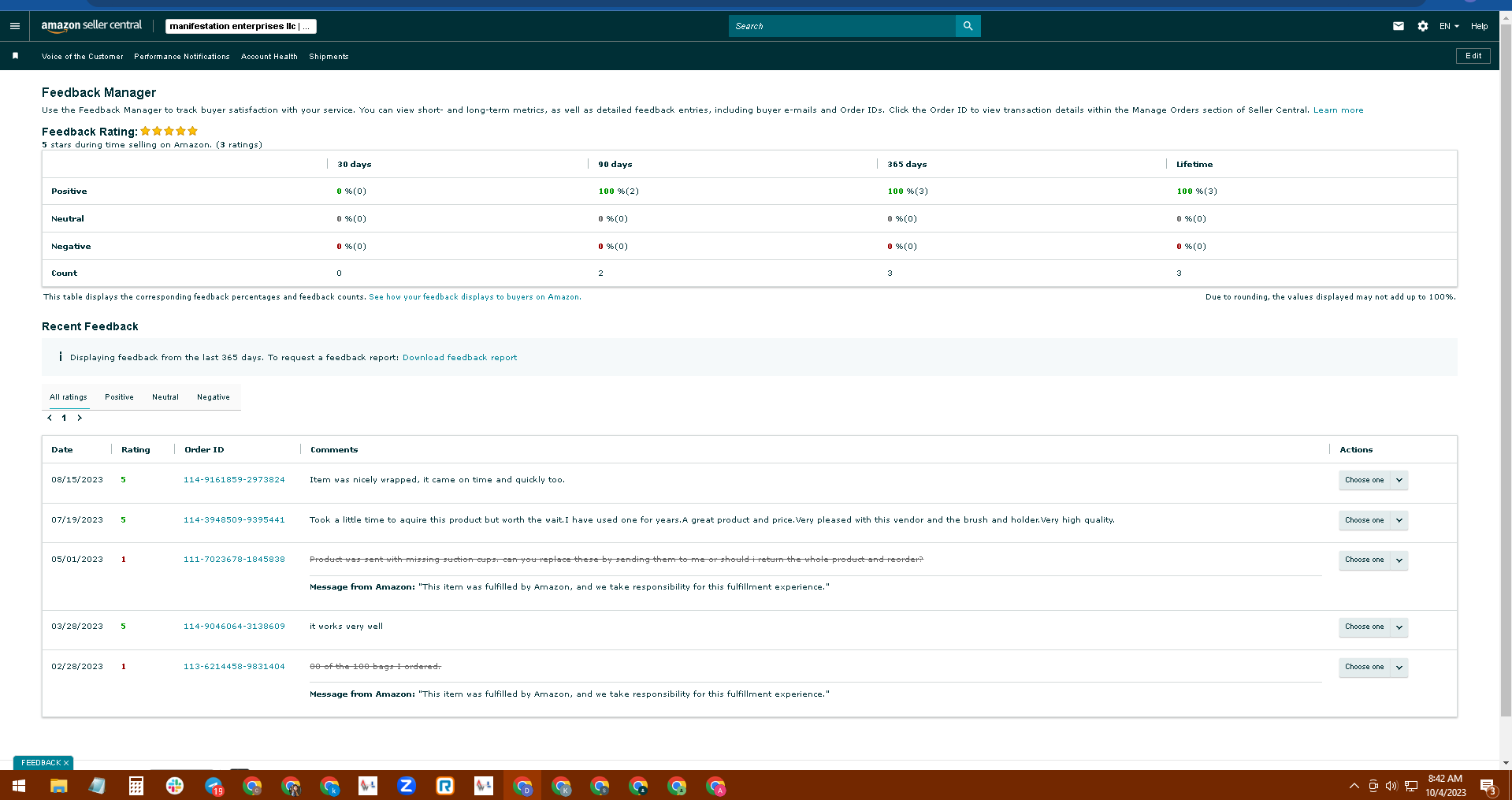Open Voice of the Customer menu
Screen dimensions: 1512x800
83,57
